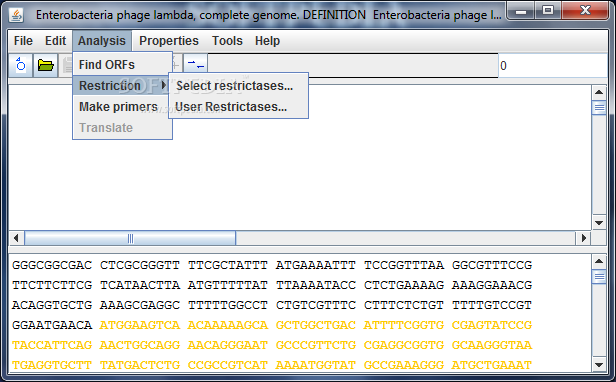Click sequence block TTCTTCTTCG
The image size is (616, 382).
coord(52,285)
